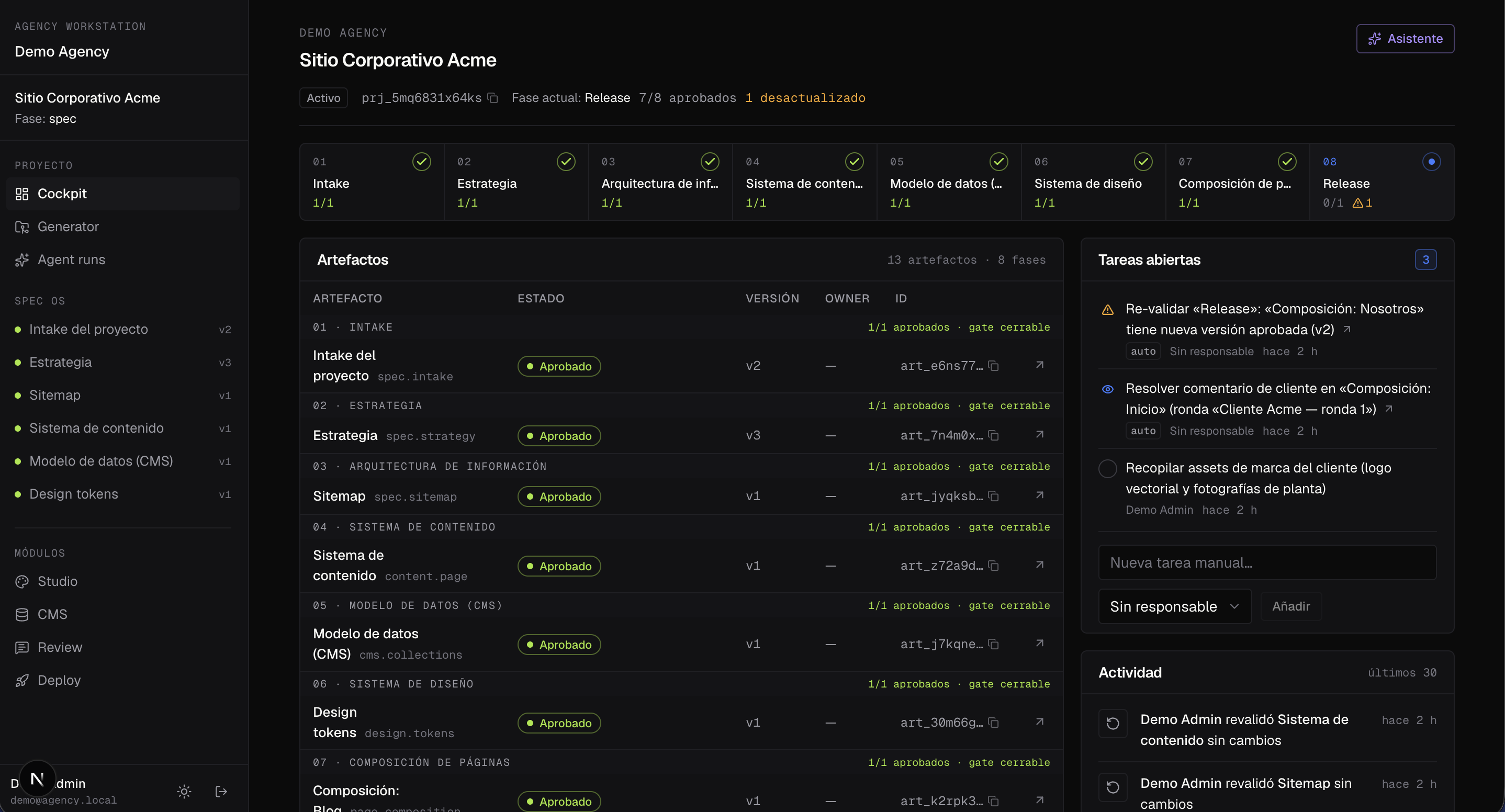Click warning icon on Re-validar Release task
Screen dimensions: 1505x812
[x=1108, y=310]
